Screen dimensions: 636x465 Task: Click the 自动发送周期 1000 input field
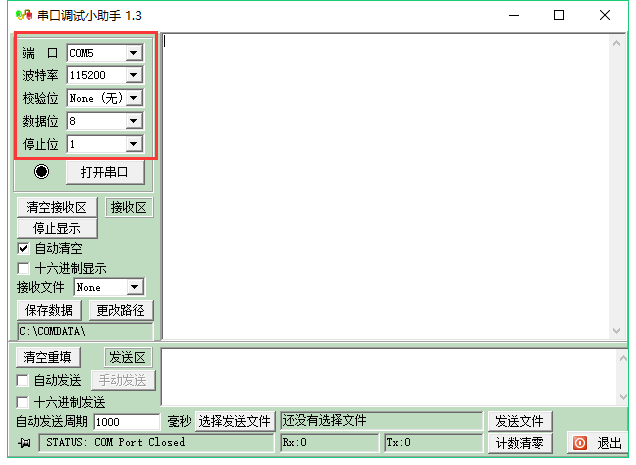coord(127,422)
